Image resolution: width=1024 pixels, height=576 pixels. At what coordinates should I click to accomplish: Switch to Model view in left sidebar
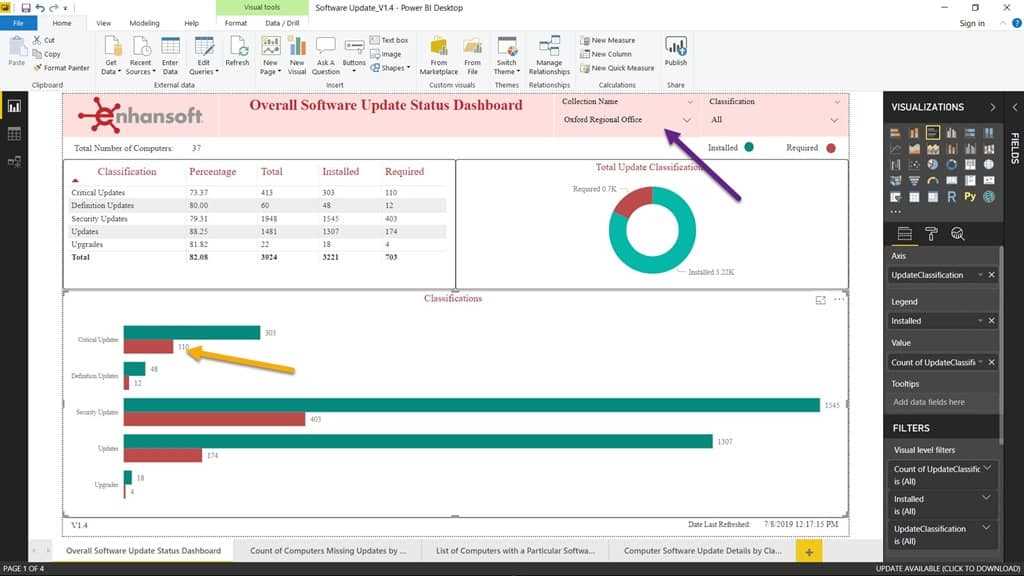(15, 160)
